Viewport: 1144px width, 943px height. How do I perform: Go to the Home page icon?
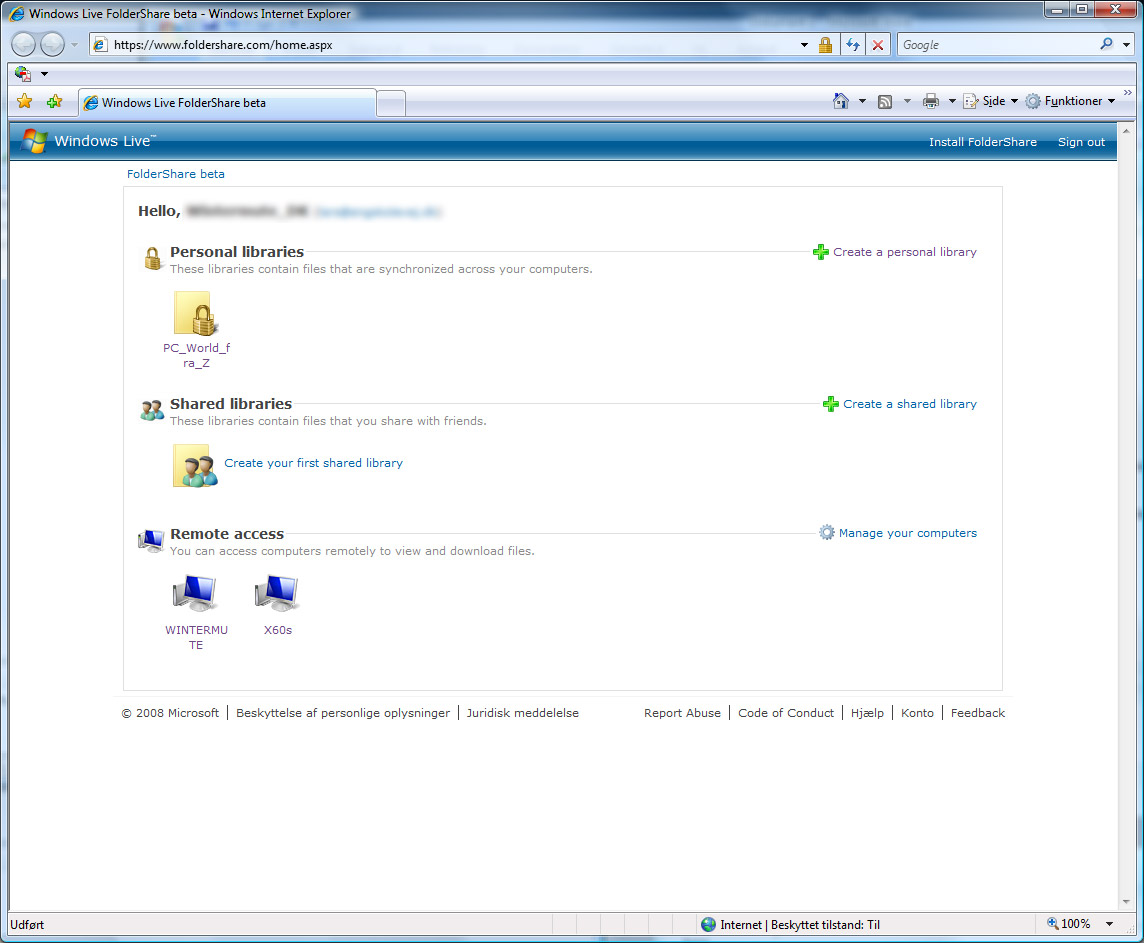click(840, 101)
